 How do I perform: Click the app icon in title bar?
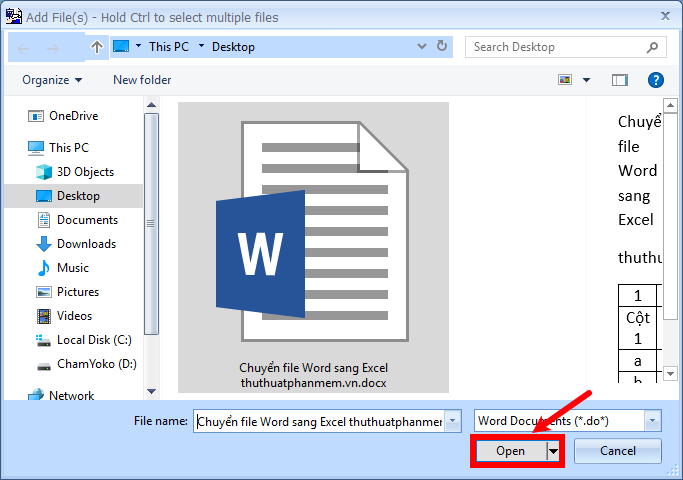coord(14,16)
